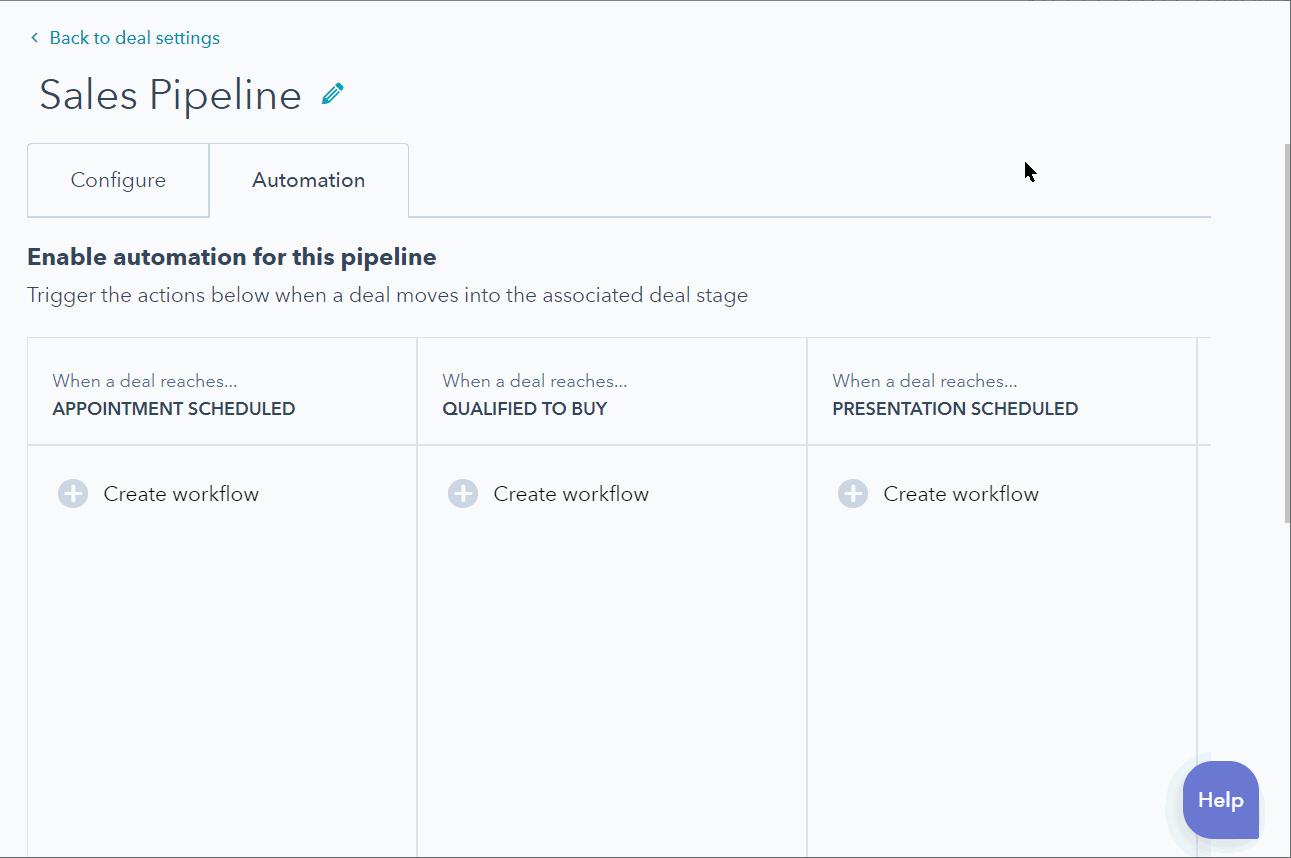Viewport: 1291px width, 858px height.
Task: Click the Presentation Scheduled stage header
Action: click(x=955, y=408)
